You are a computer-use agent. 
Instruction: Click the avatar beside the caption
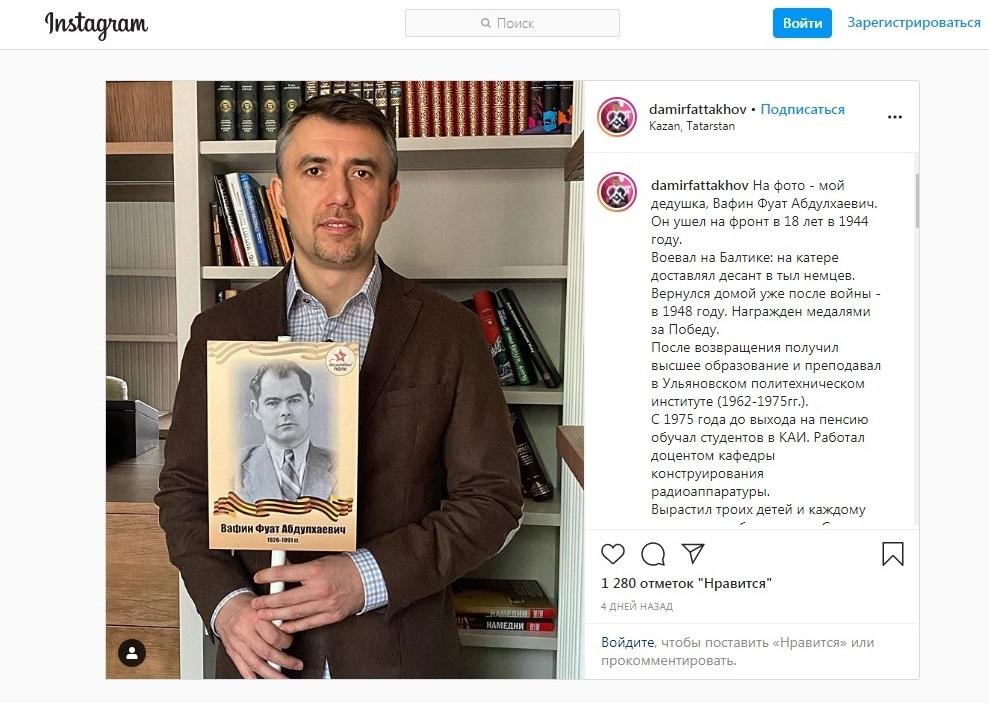[x=617, y=192]
